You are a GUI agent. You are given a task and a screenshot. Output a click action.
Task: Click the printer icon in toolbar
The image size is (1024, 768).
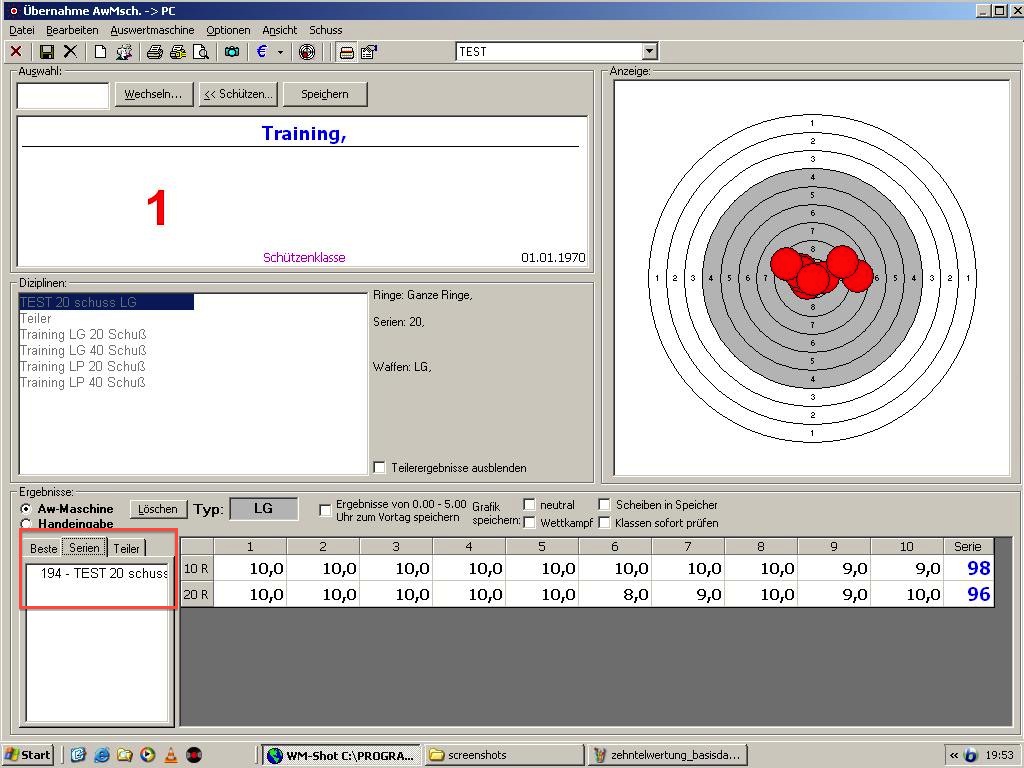click(x=154, y=52)
